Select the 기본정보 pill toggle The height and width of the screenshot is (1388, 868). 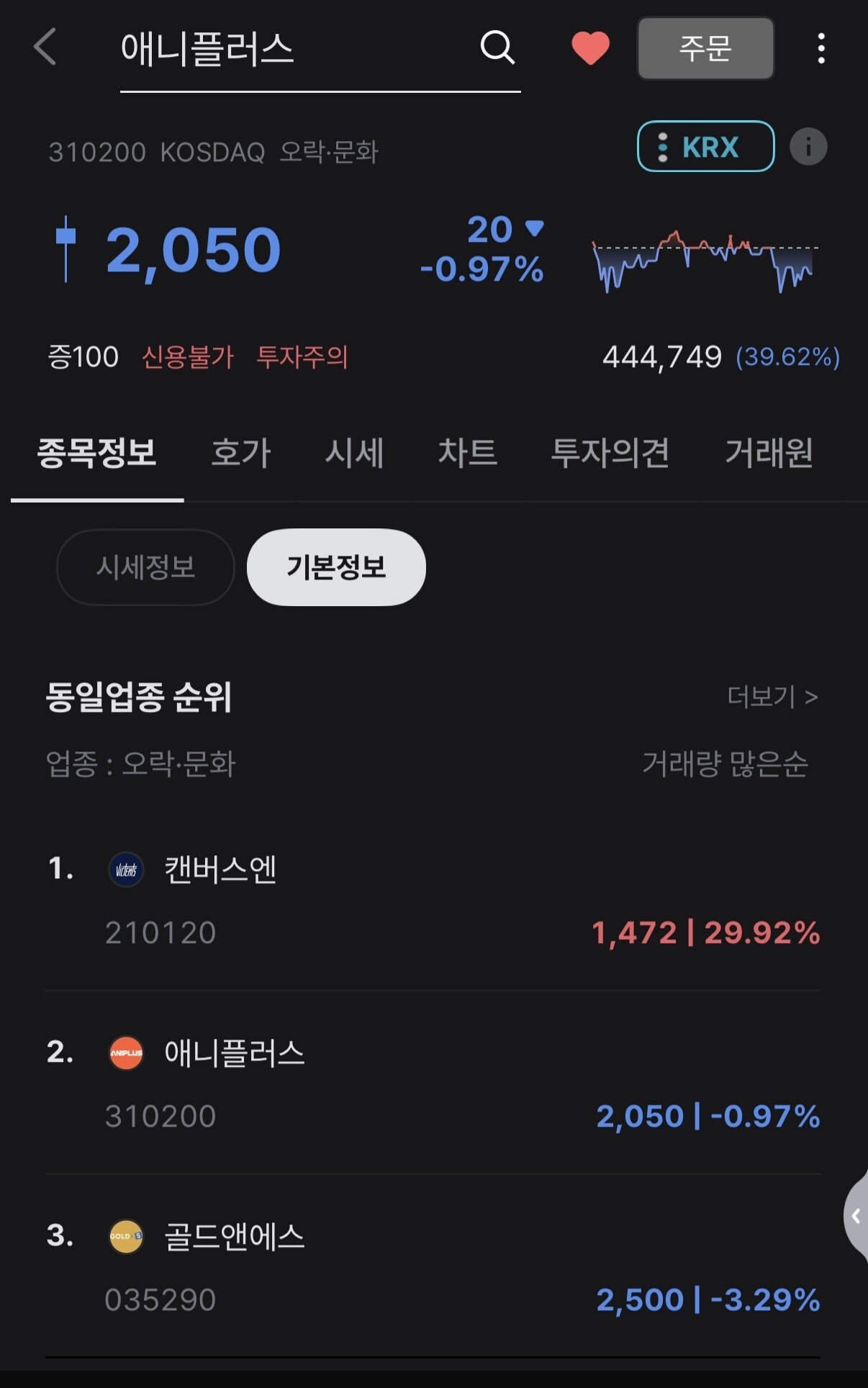(336, 567)
